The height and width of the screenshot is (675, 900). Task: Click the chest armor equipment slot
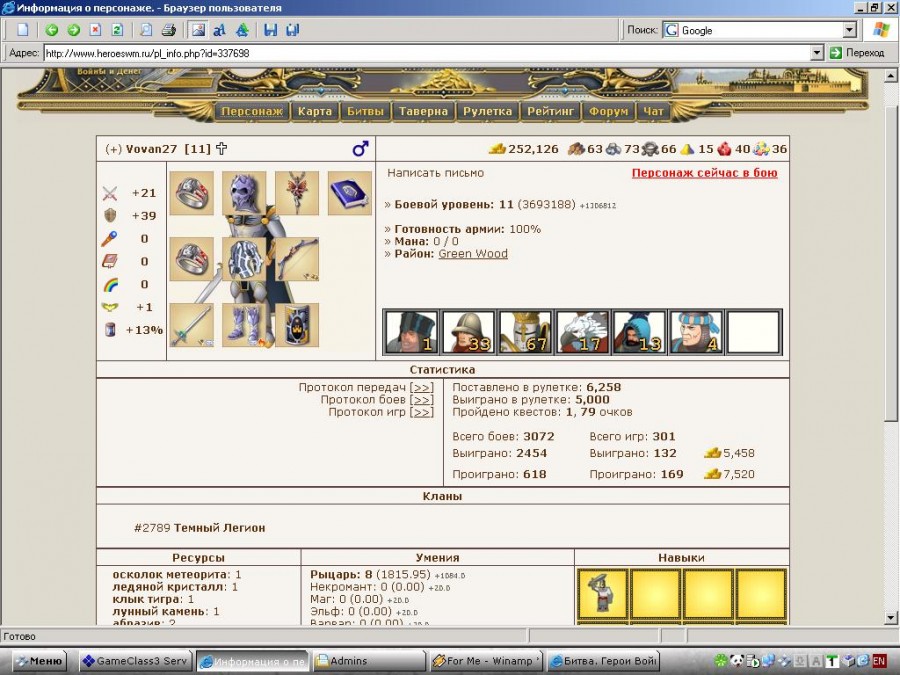coord(244,259)
